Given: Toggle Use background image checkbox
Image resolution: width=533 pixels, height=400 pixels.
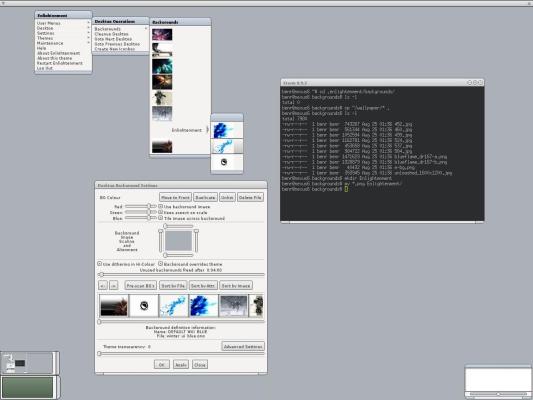Looking at the screenshot, I should click(160, 206).
